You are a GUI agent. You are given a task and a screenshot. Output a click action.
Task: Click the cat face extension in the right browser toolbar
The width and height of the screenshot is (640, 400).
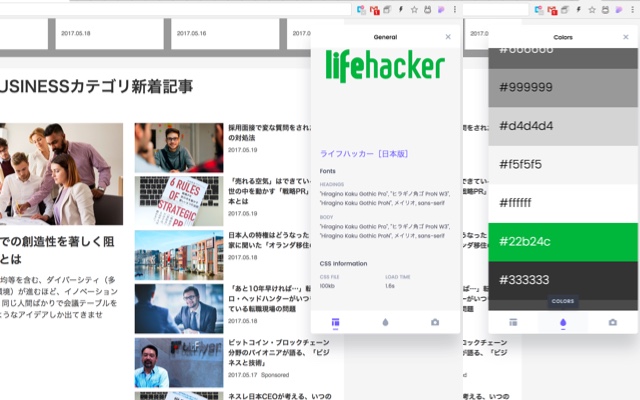point(605,9)
